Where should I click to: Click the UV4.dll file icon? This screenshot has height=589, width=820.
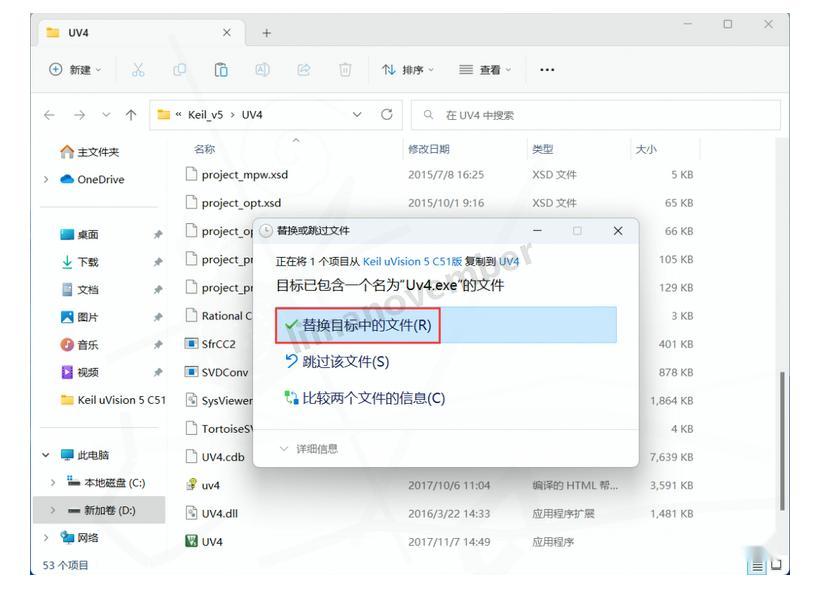coord(191,513)
